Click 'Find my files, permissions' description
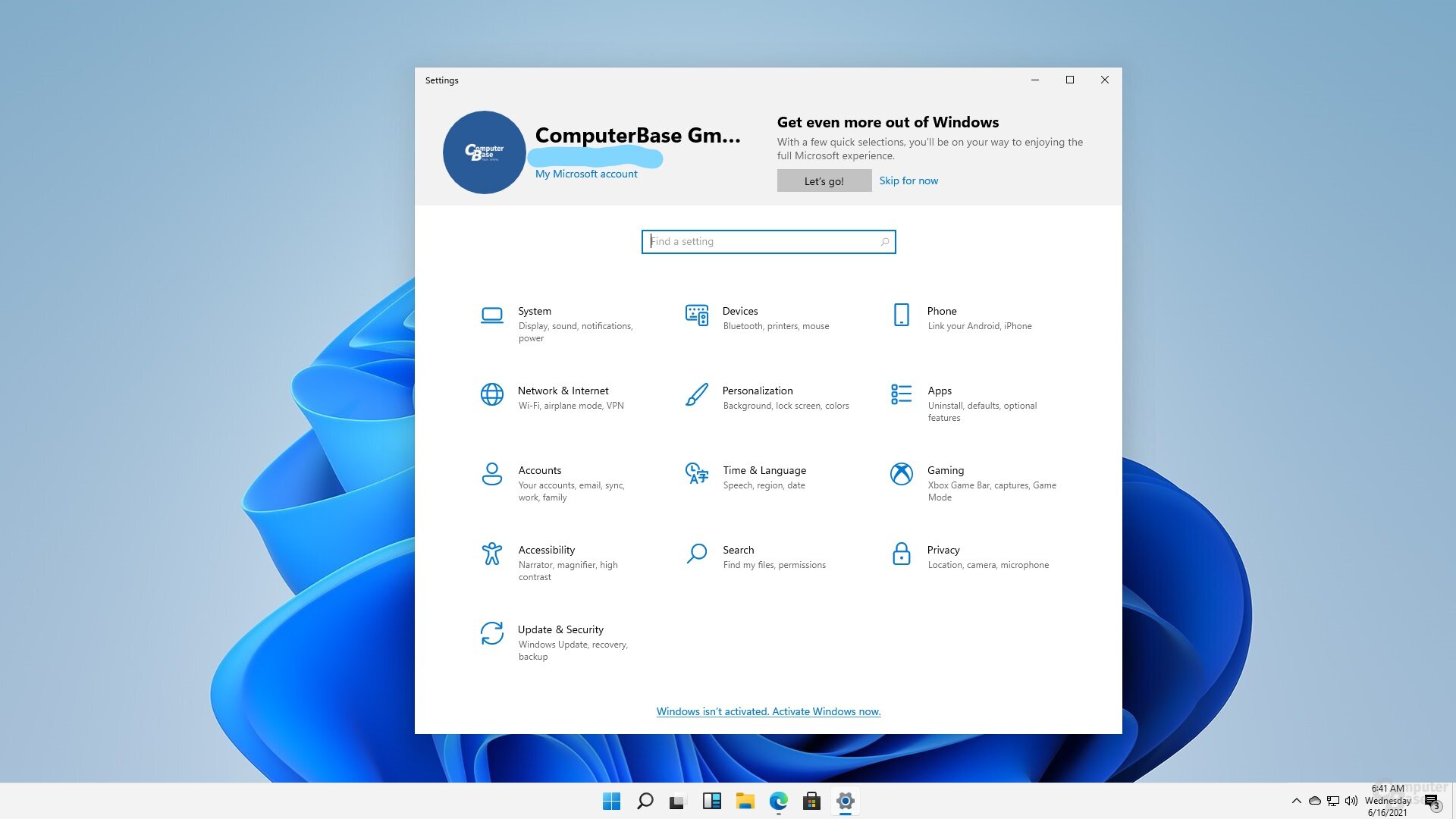This screenshot has height=819, width=1456. pos(774,565)
